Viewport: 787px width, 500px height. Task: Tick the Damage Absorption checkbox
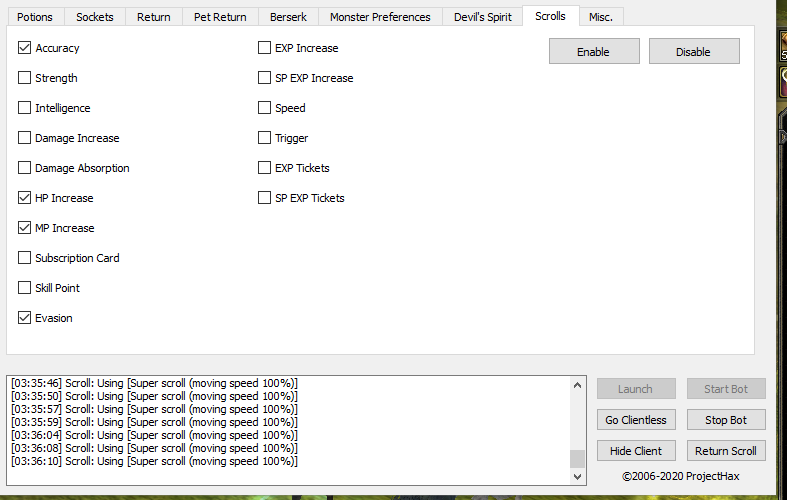[25, 168]
